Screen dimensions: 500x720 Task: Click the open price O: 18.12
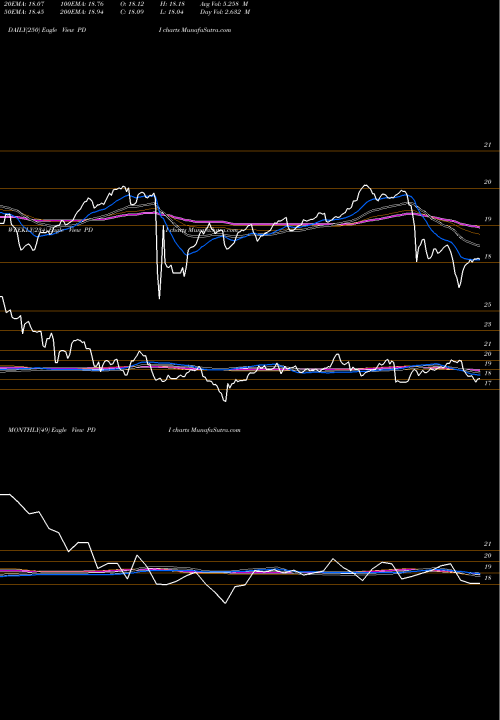(132, 4)
